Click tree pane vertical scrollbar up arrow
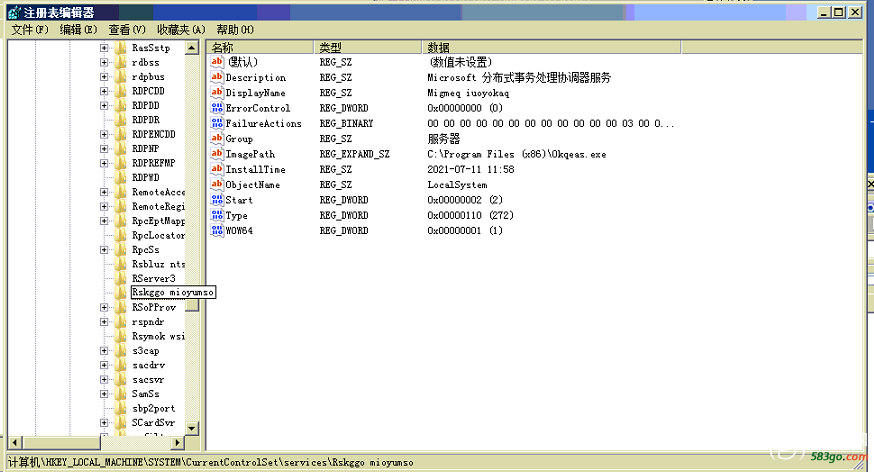 [x=192, y=48]
